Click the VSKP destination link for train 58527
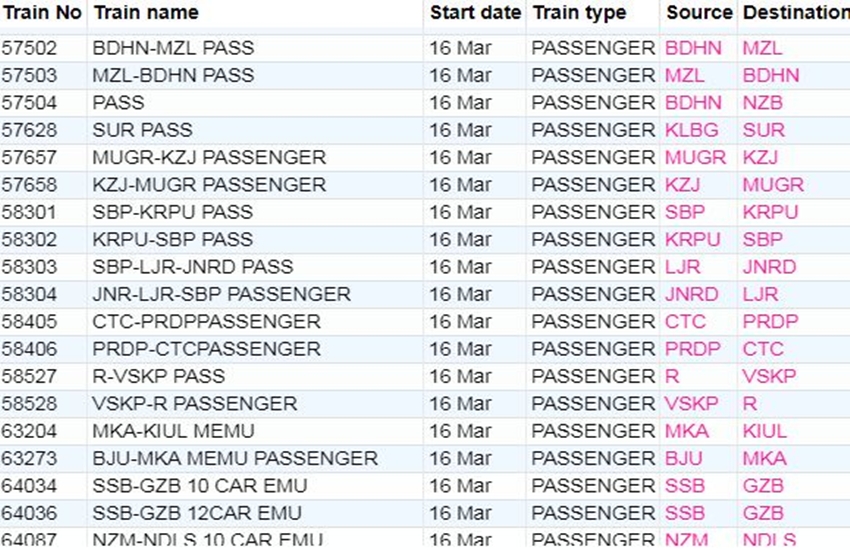The width and height of the screenshot is (850, 550). [x=769, y=376]
